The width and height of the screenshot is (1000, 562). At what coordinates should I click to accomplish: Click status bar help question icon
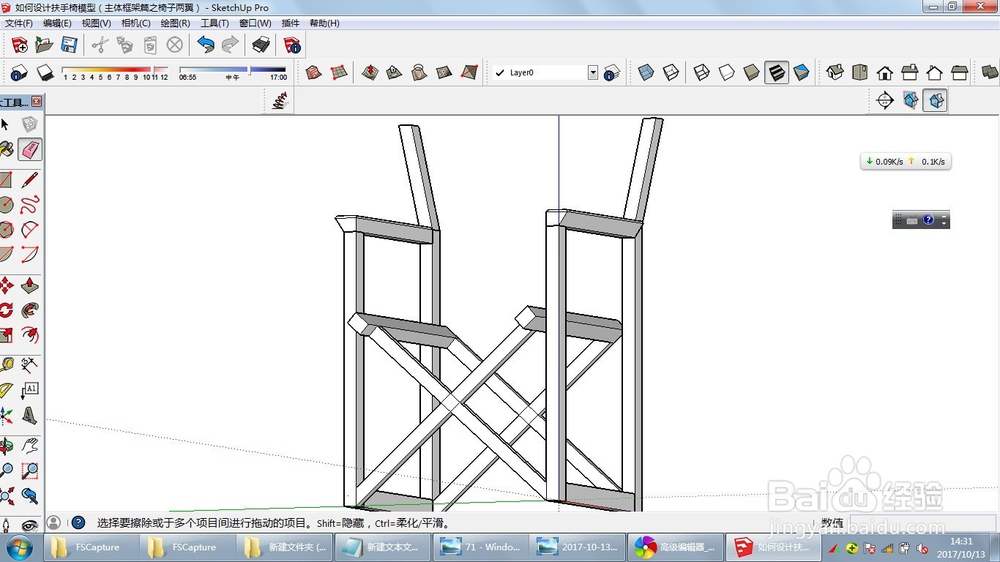click(x=78, y=523)
